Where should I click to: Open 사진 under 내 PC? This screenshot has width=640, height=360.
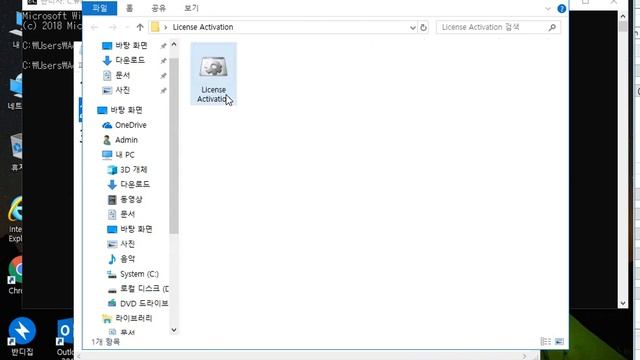(127, 244)
